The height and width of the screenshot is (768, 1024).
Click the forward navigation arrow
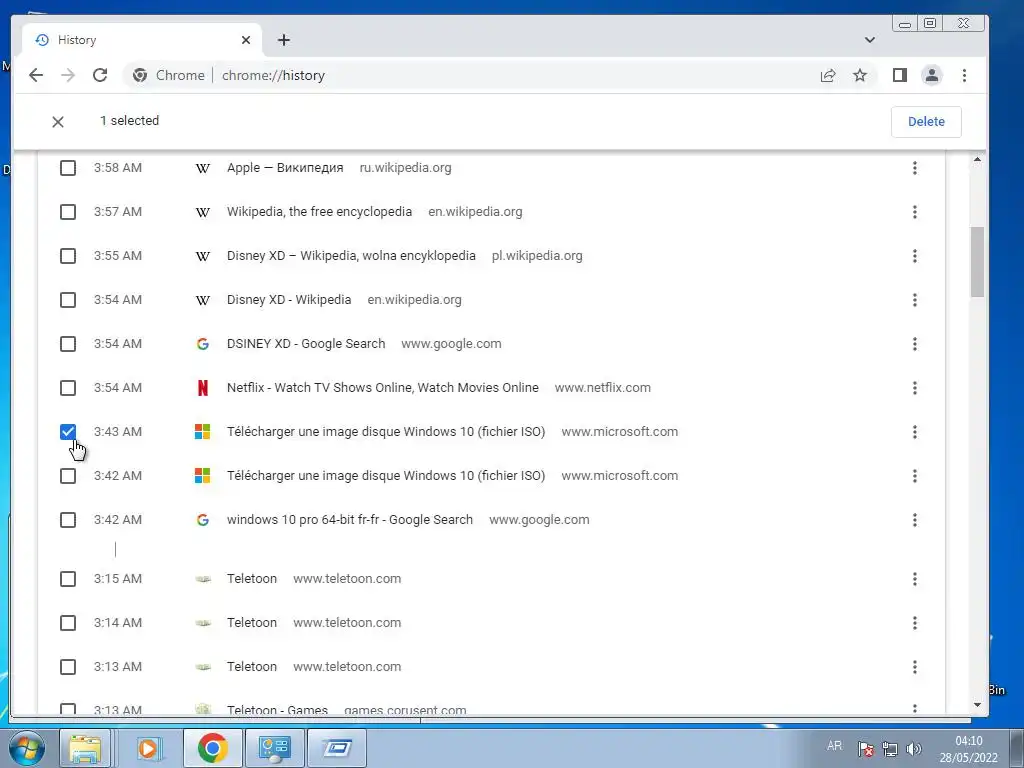(68, 75)
